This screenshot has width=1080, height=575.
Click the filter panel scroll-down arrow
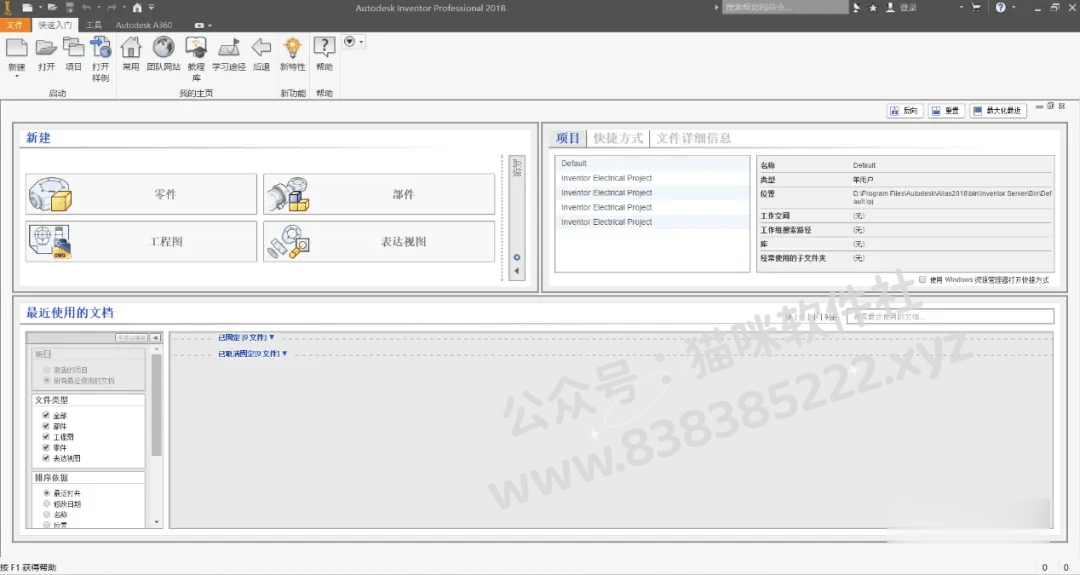[157, 522]
